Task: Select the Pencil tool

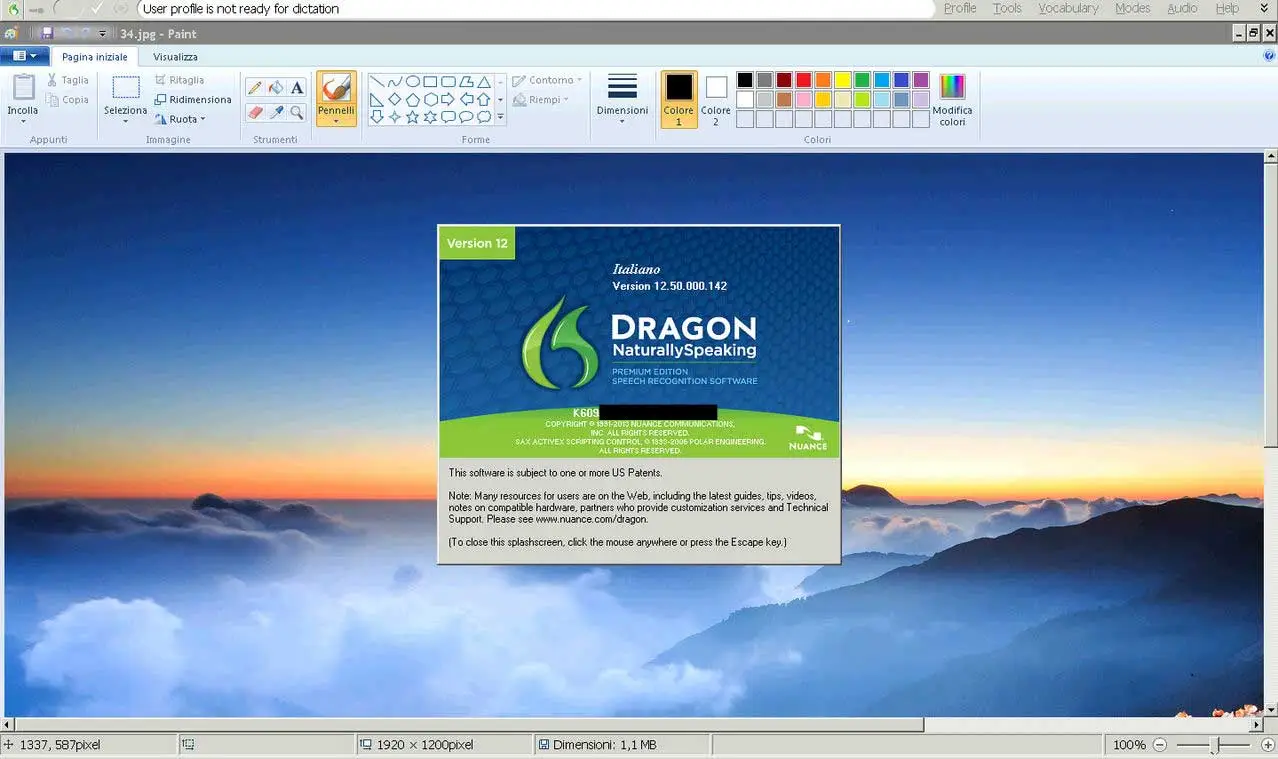Action: click(255, 88)
